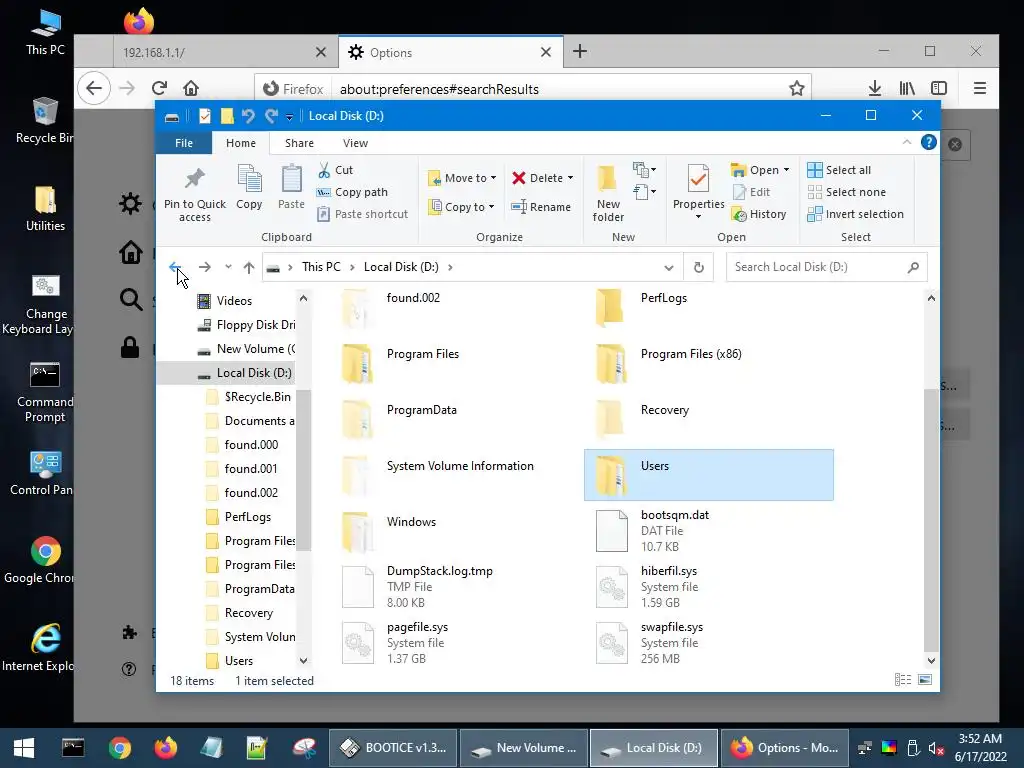Screen dimensions: 1024x768
Task: Collapse the ribbon chevron
Action: click(x=906, y=142)
